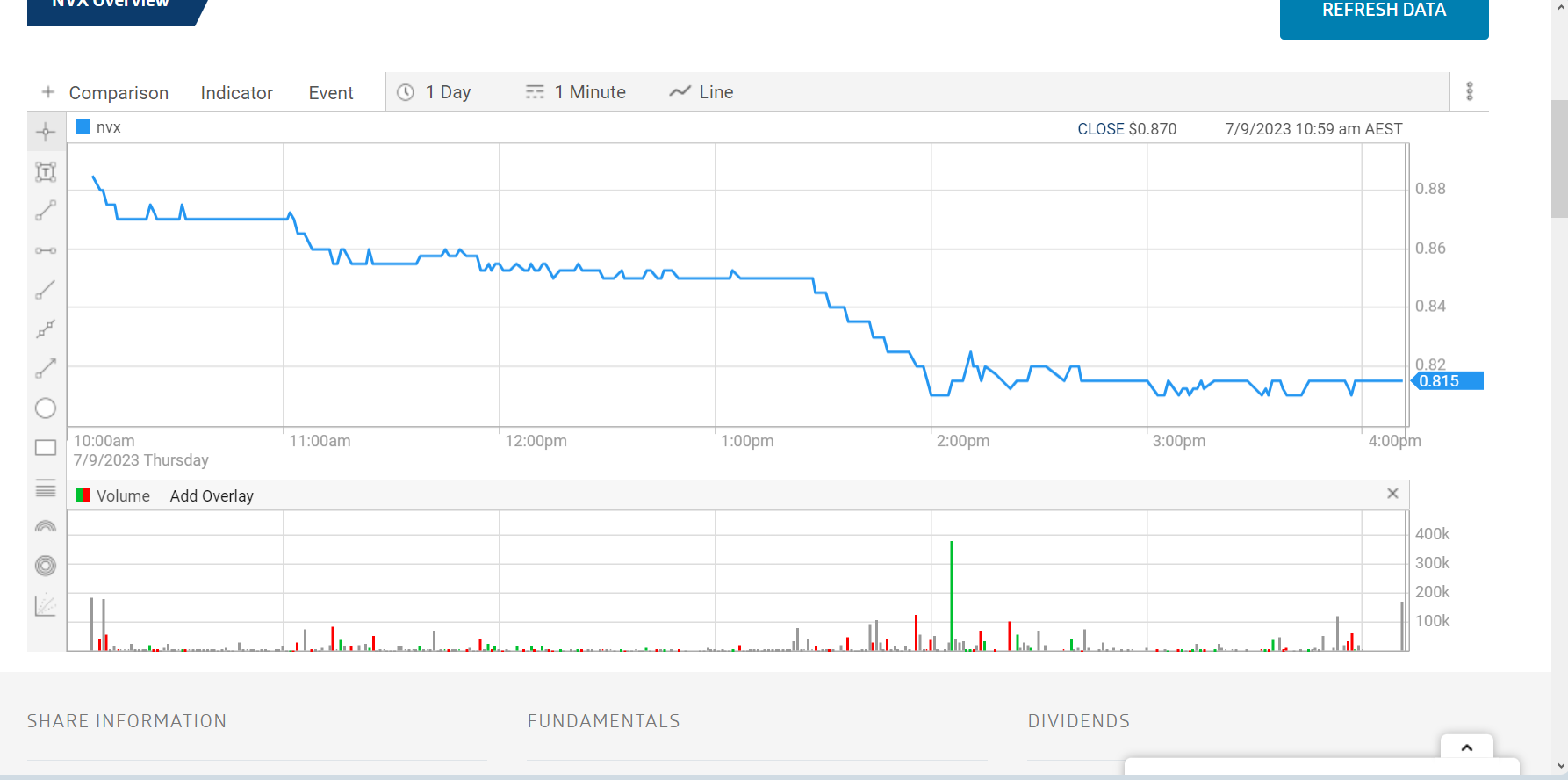
Task: Open the Event menu
Action: pos(331,93)
